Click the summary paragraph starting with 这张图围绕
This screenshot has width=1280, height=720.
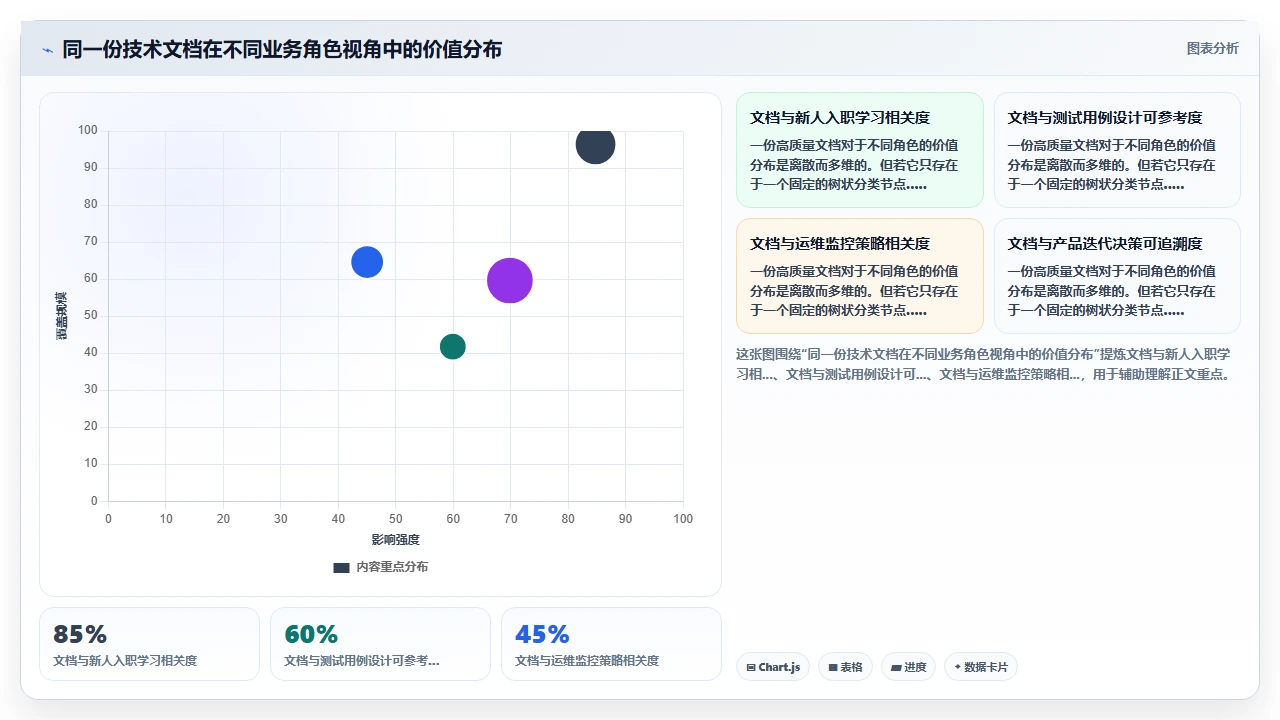coord(984,364)
